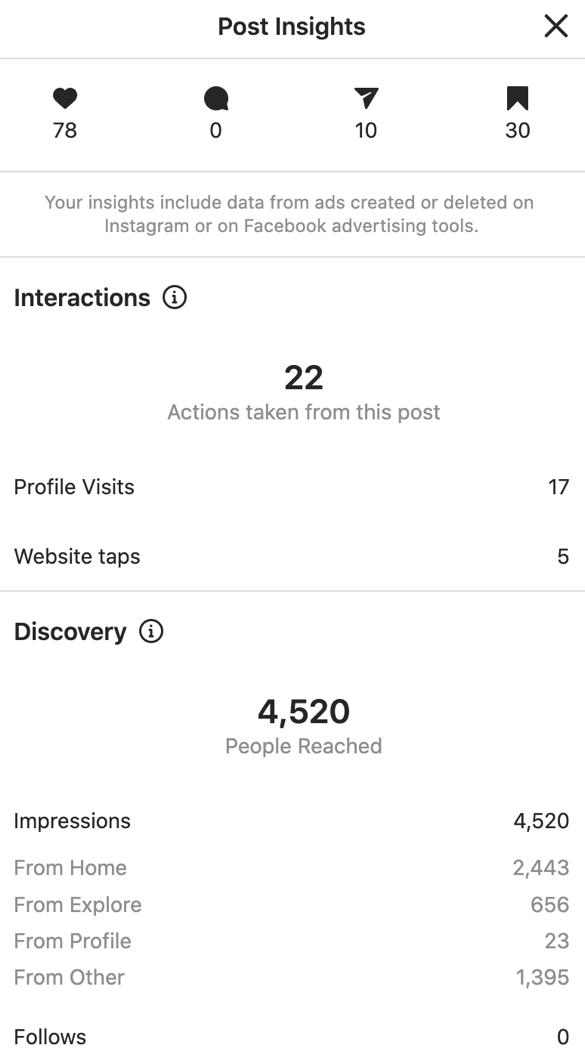Tap the heart likes icon
This screenshot has height=1058, width=585.
[65, 99]
